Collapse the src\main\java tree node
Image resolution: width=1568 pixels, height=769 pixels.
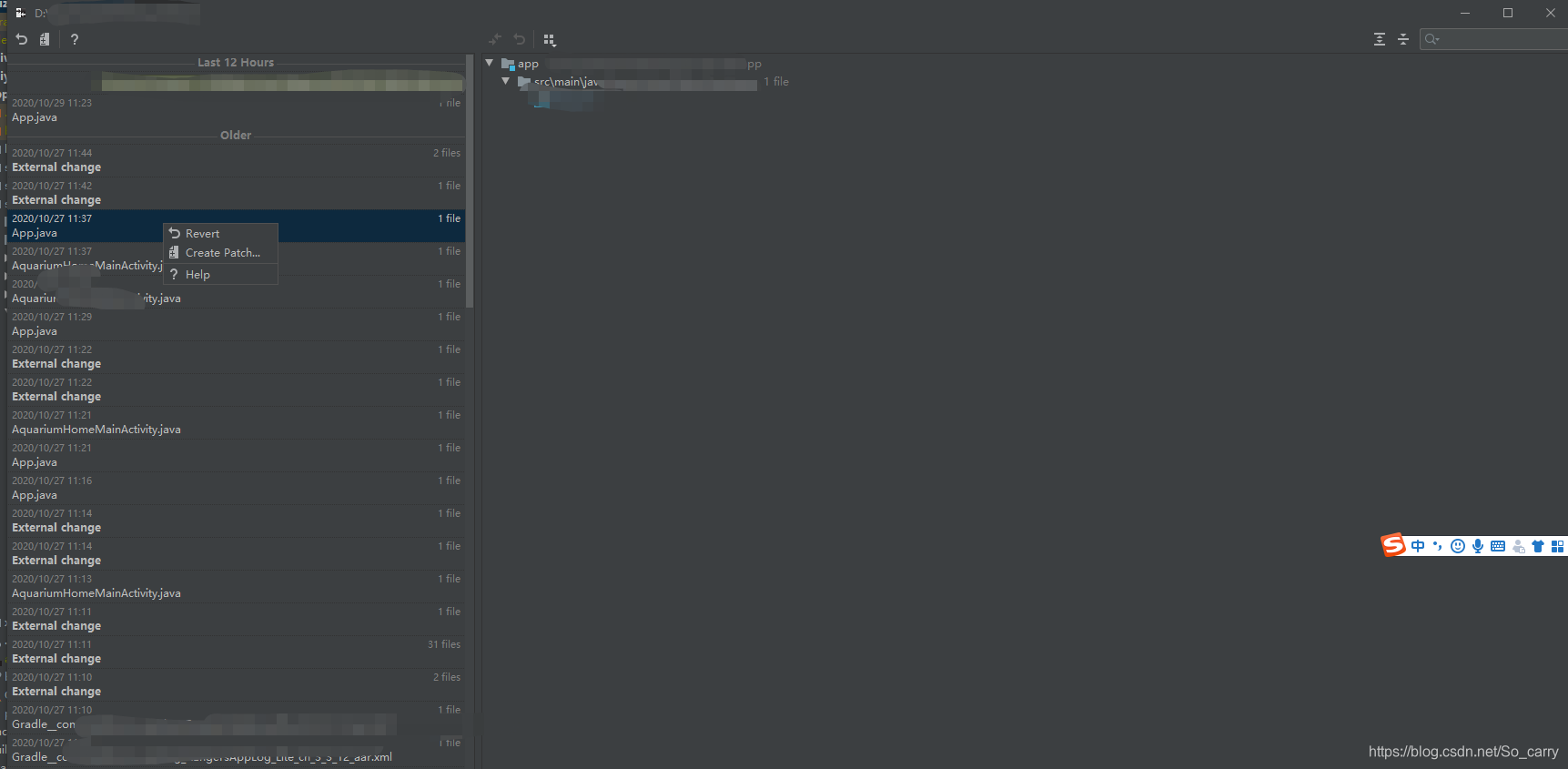[x=506, y=81]
